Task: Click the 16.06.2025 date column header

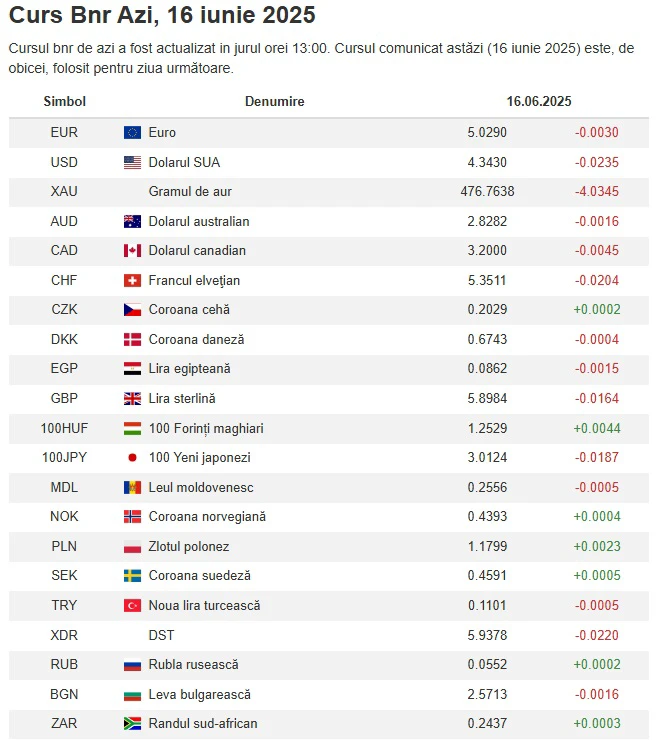Action: 539,101
